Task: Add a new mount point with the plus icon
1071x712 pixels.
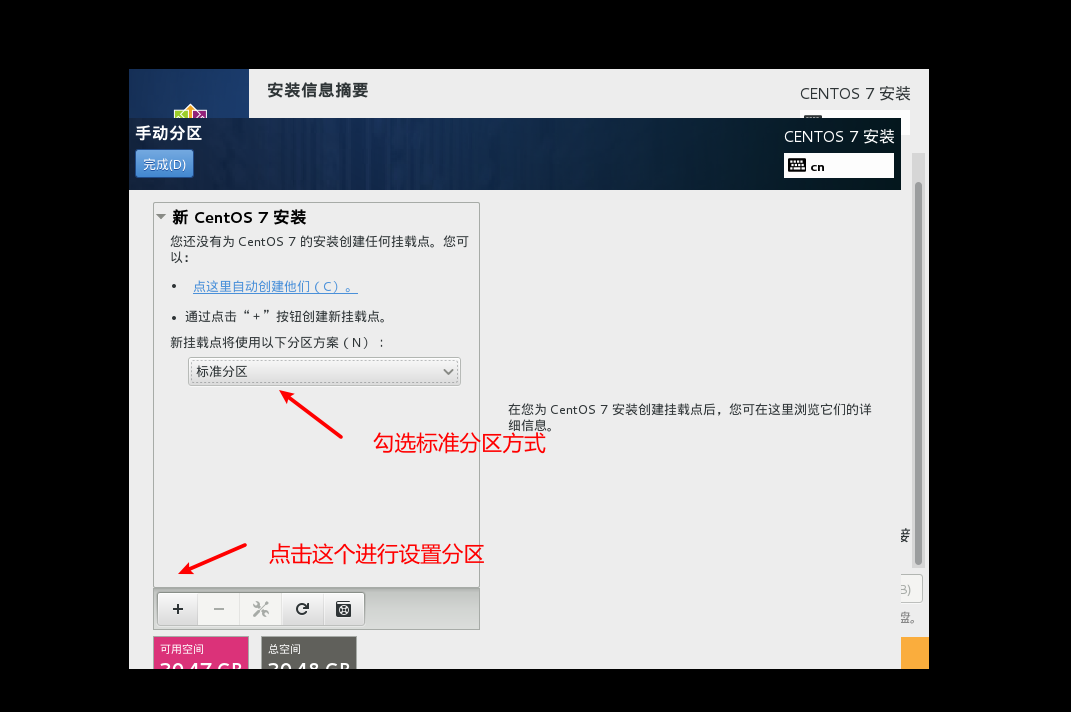Action: [177, 608]
